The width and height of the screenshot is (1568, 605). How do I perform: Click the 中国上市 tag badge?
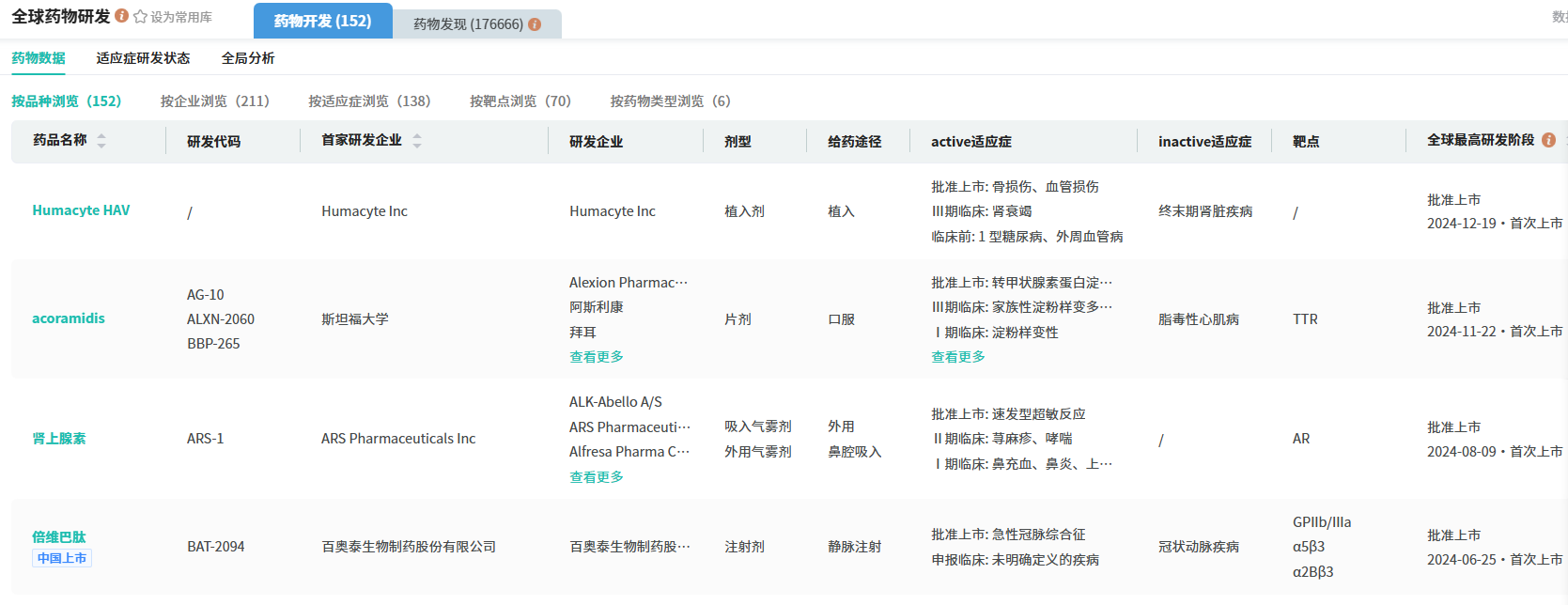pos(62,558)
